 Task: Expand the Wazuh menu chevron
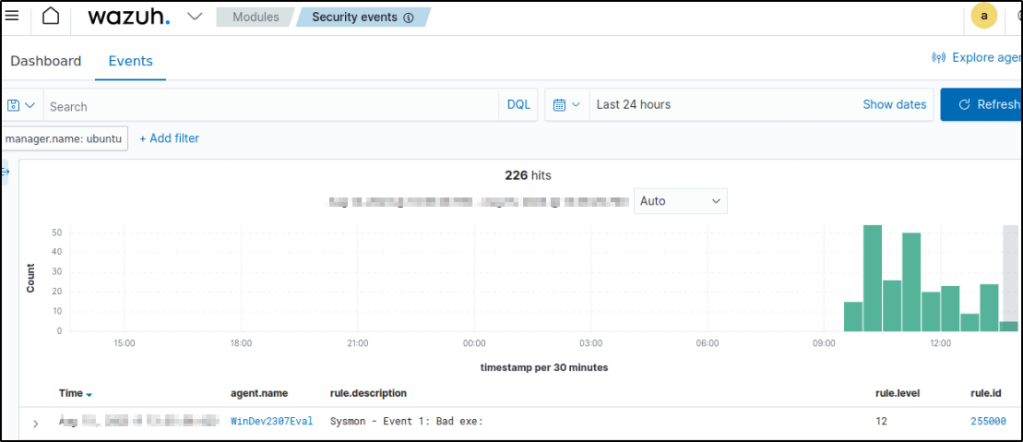[195, 17]
